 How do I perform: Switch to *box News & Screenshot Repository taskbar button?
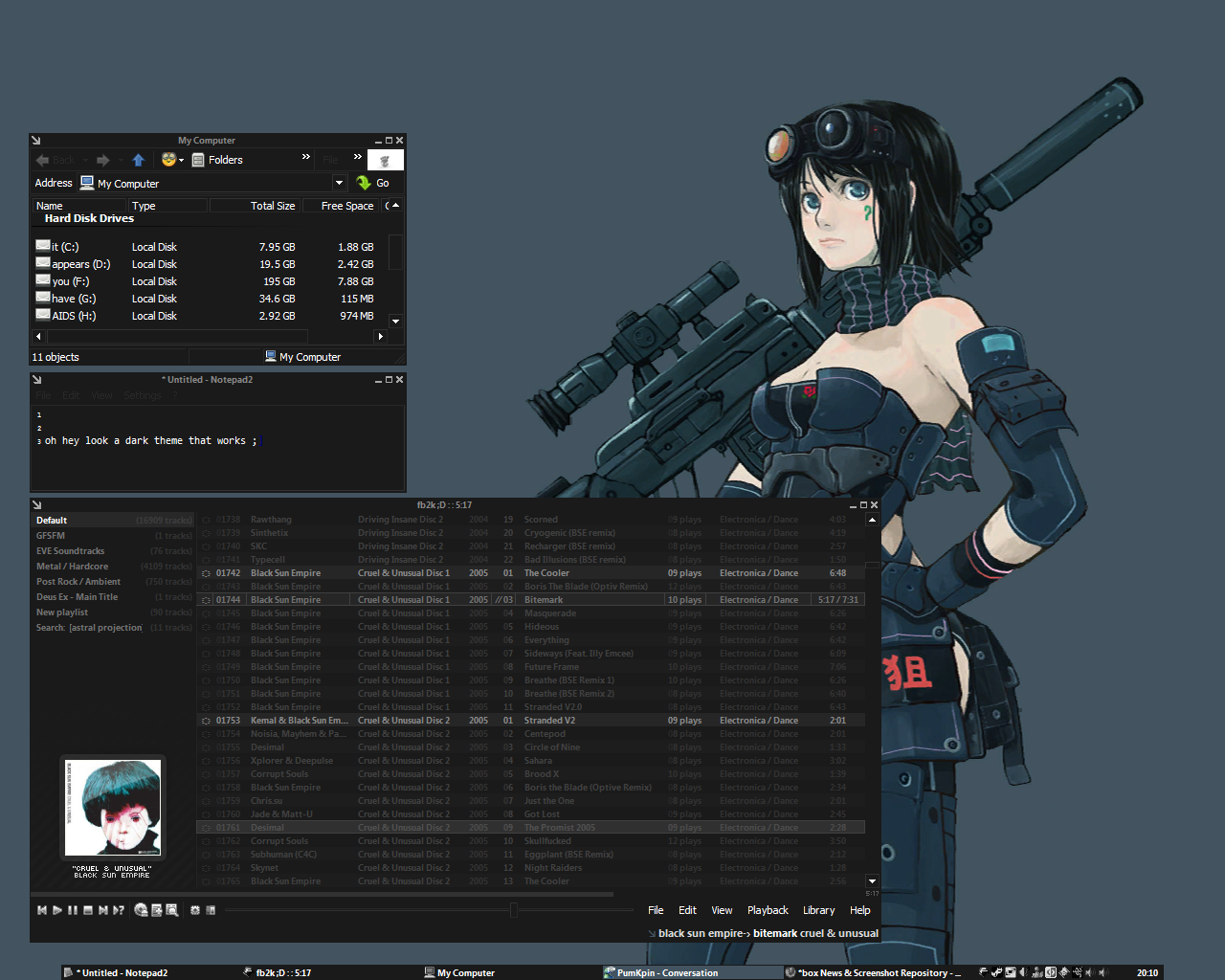tap(873, 972)
